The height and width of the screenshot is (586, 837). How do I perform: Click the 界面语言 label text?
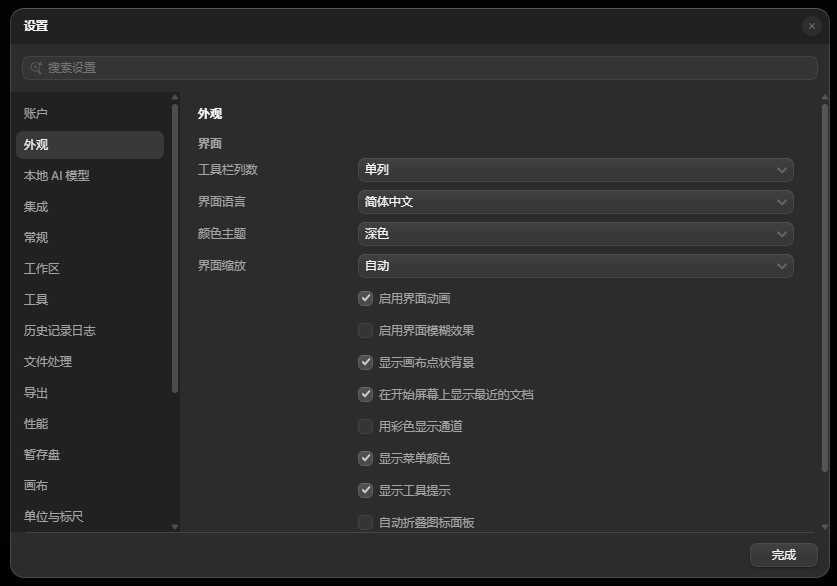tap(222, 202)
